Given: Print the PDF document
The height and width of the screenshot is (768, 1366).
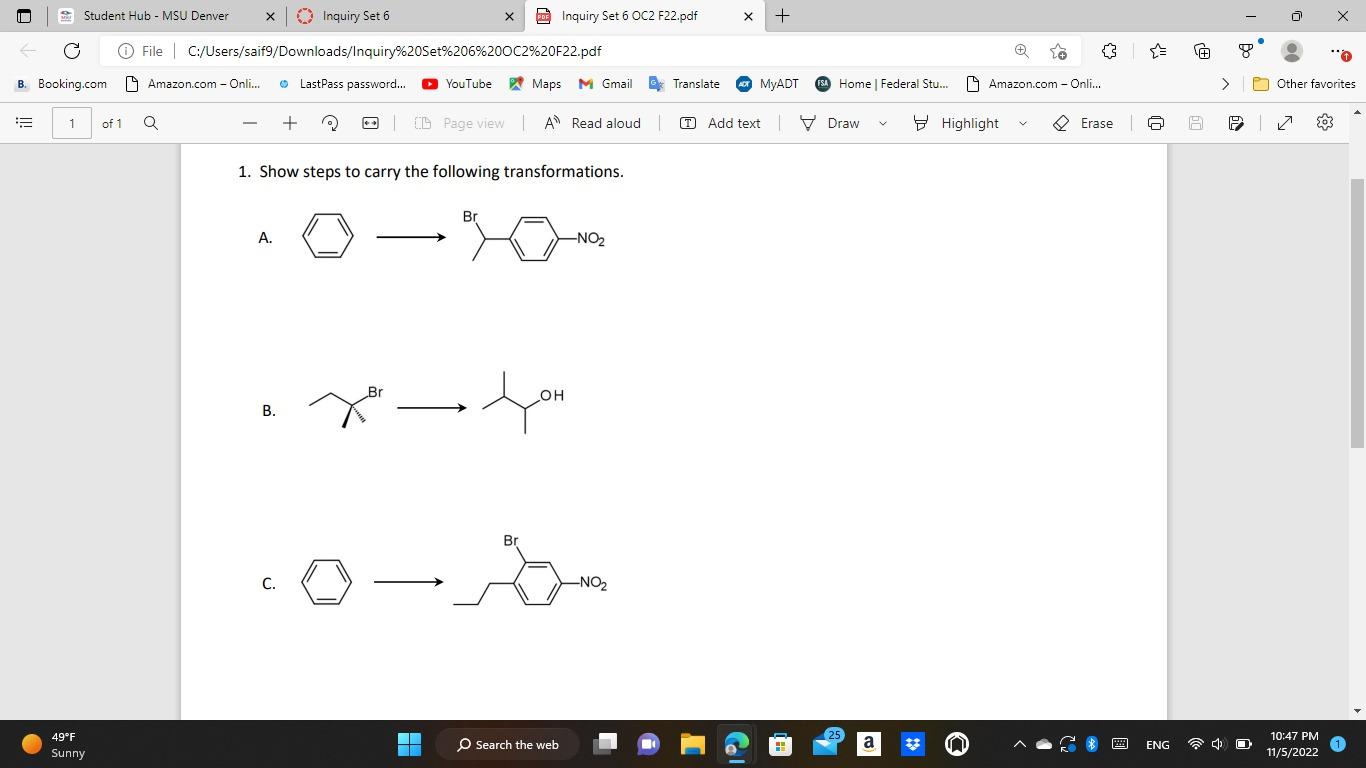Looking at the screenshot, I should click(x=1155, y=123).
